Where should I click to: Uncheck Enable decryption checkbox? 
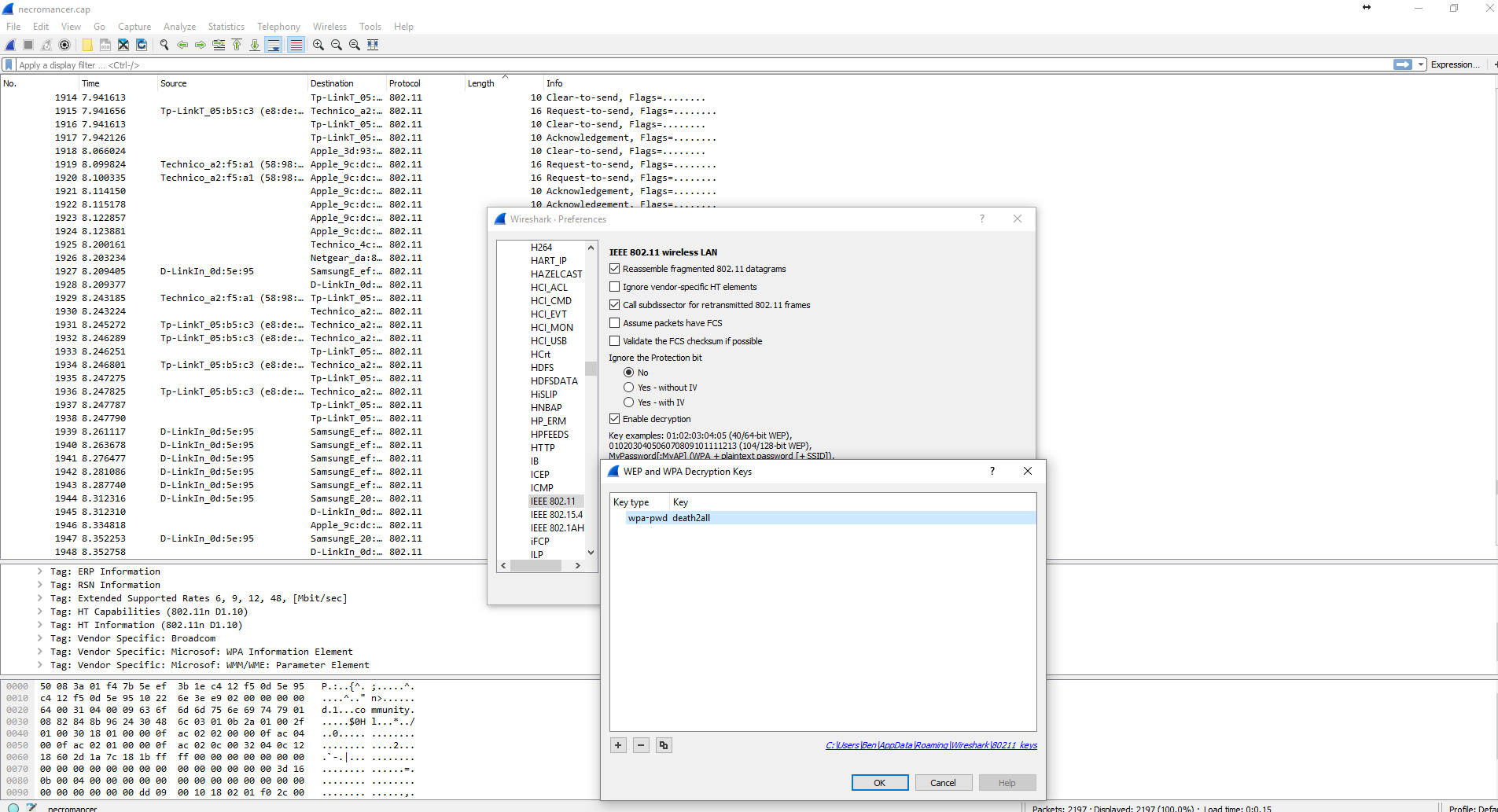click(615, 419)
